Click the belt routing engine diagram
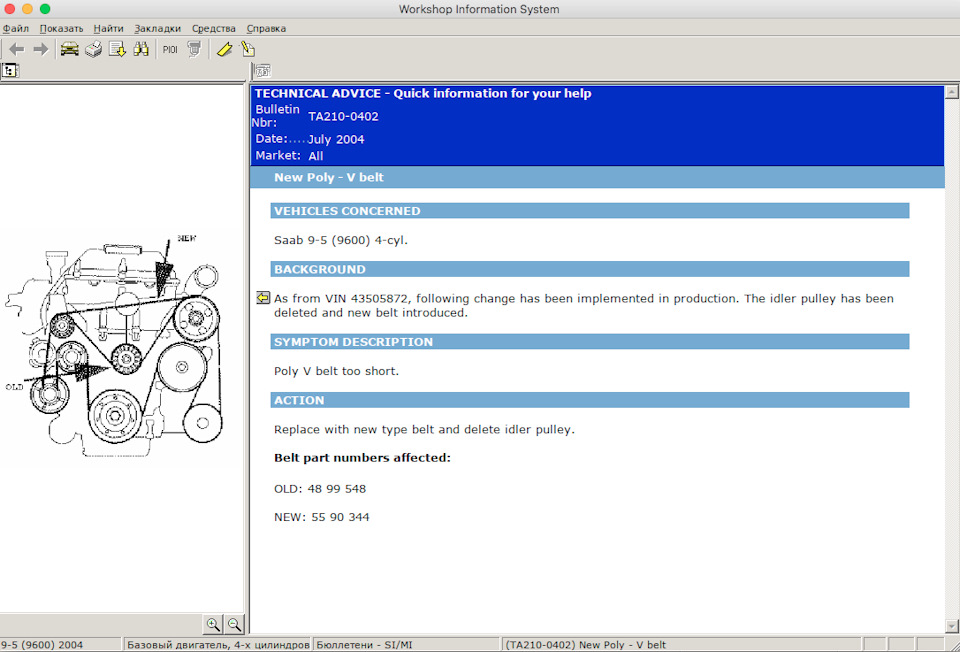 [x=114, y=346]
